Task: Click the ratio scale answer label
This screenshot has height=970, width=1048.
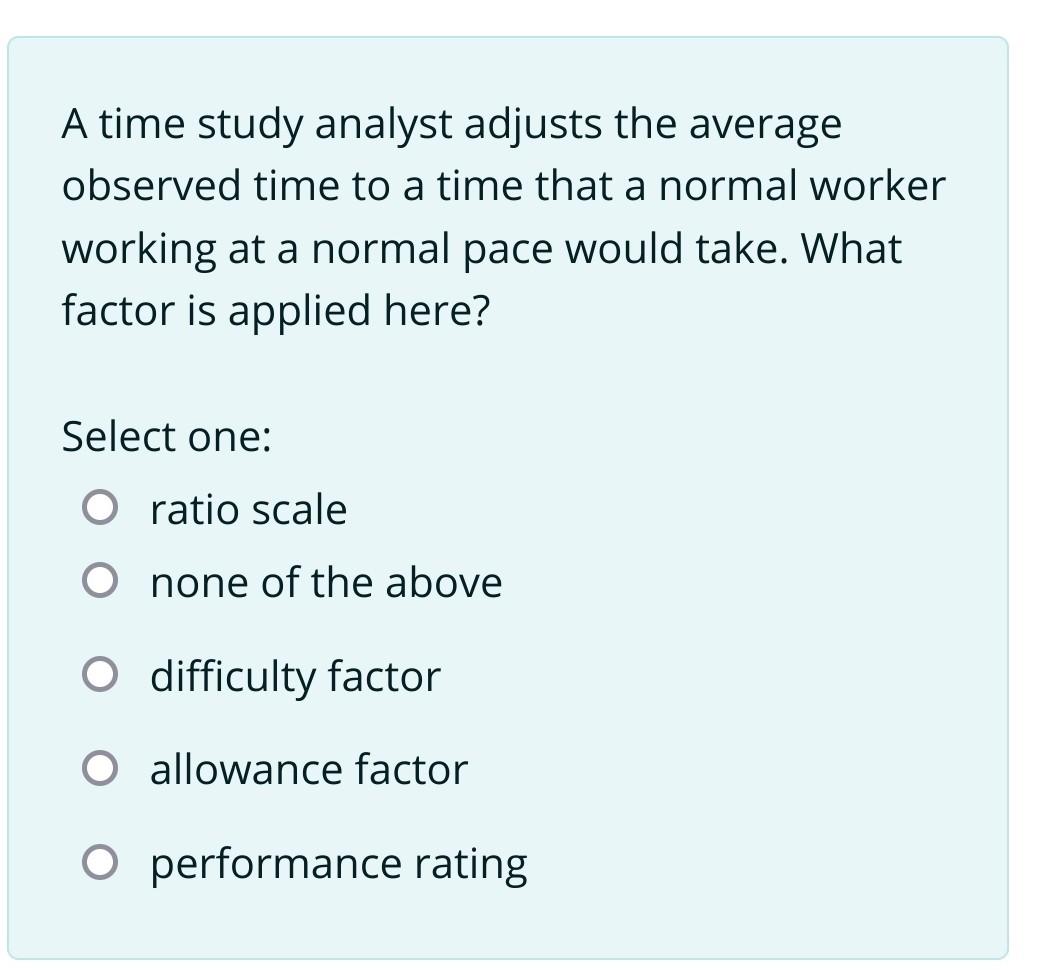Action: (x=247, y=508)
